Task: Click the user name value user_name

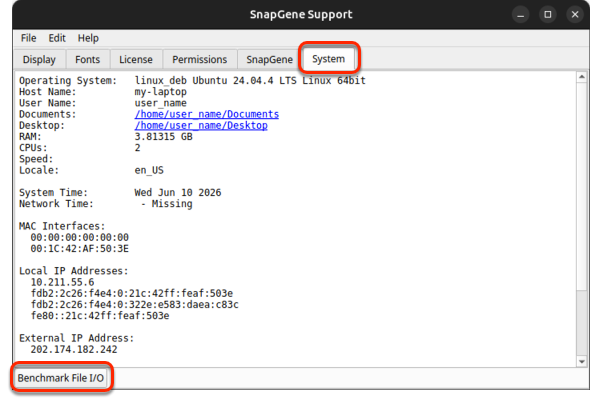Action: point(161,103)
